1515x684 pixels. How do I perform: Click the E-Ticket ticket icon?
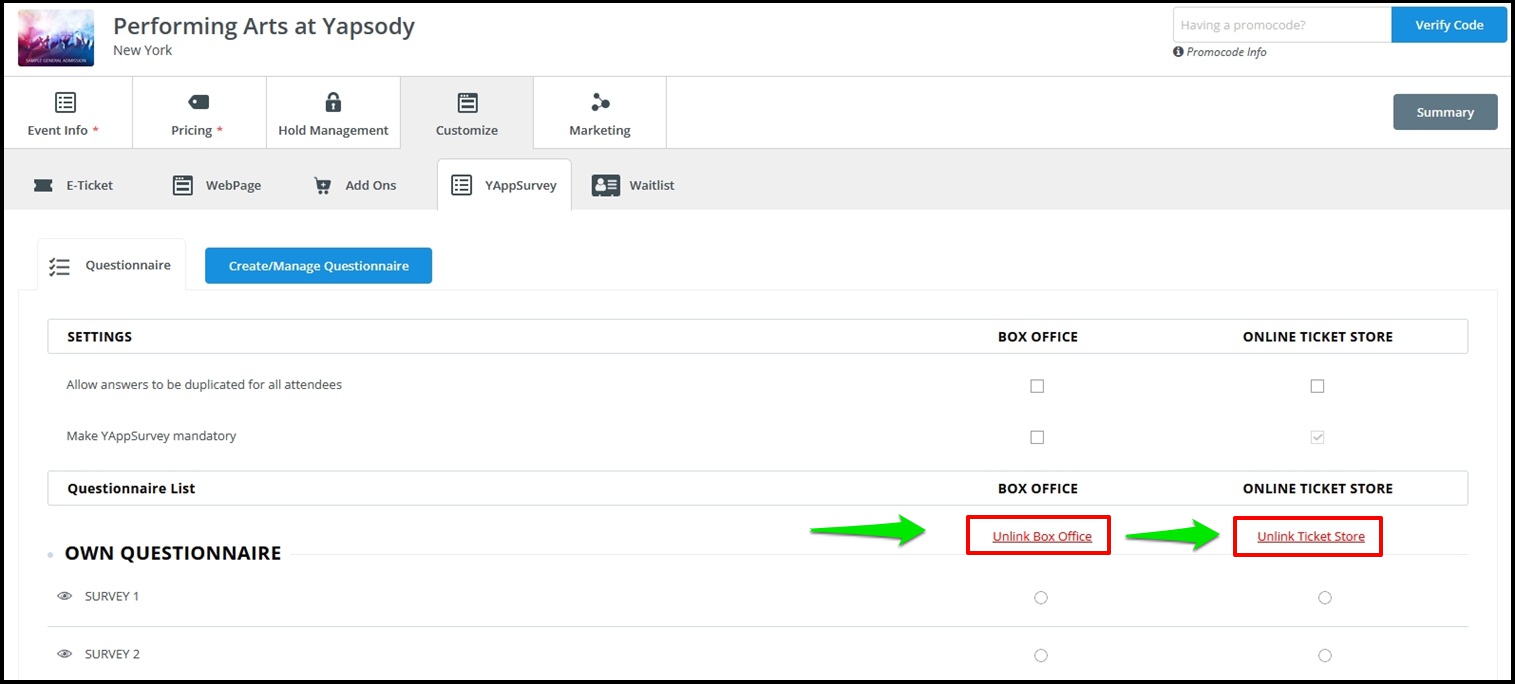click(43, 185)
